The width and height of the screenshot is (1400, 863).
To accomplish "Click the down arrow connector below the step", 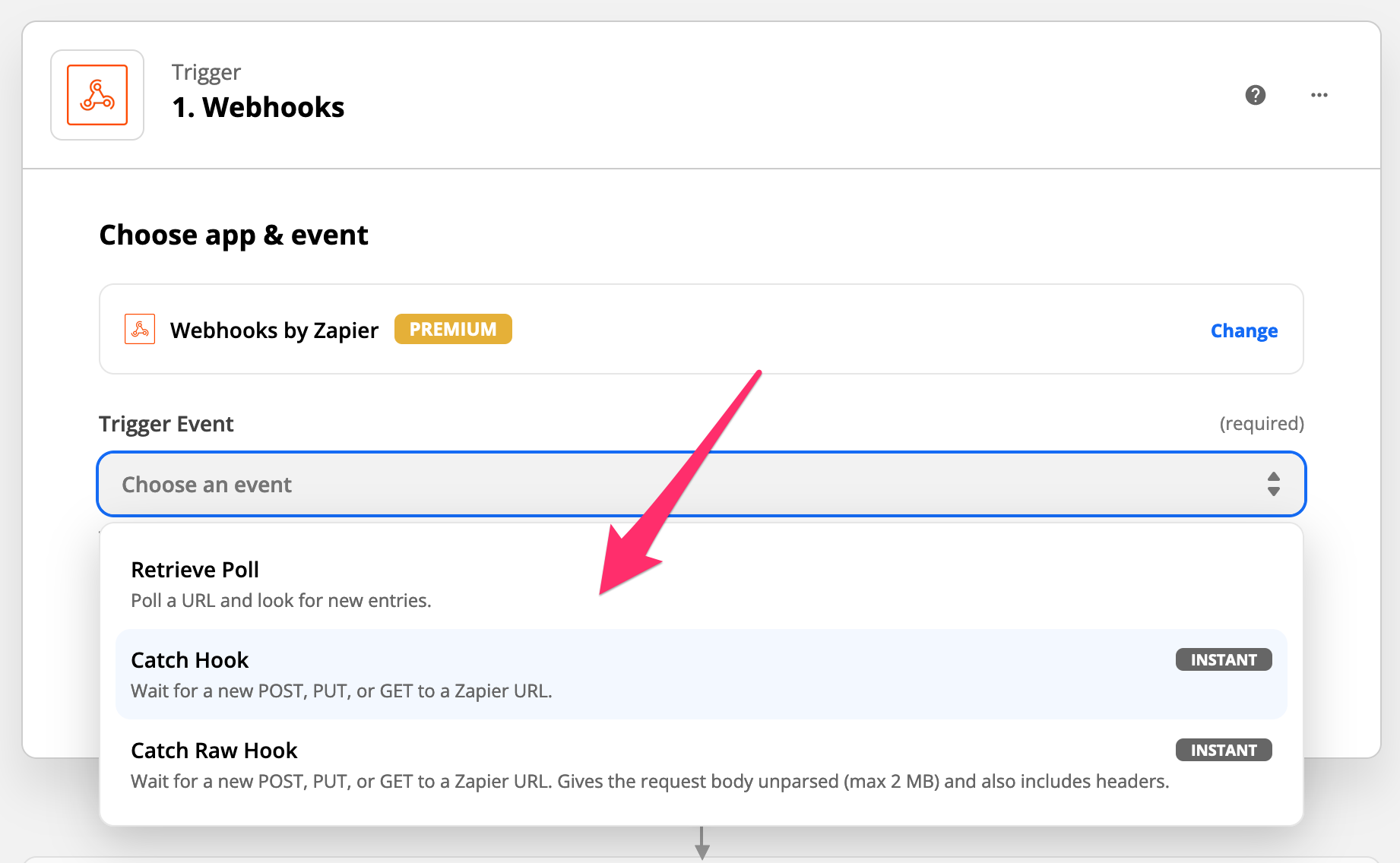I will tap(702, 842).
